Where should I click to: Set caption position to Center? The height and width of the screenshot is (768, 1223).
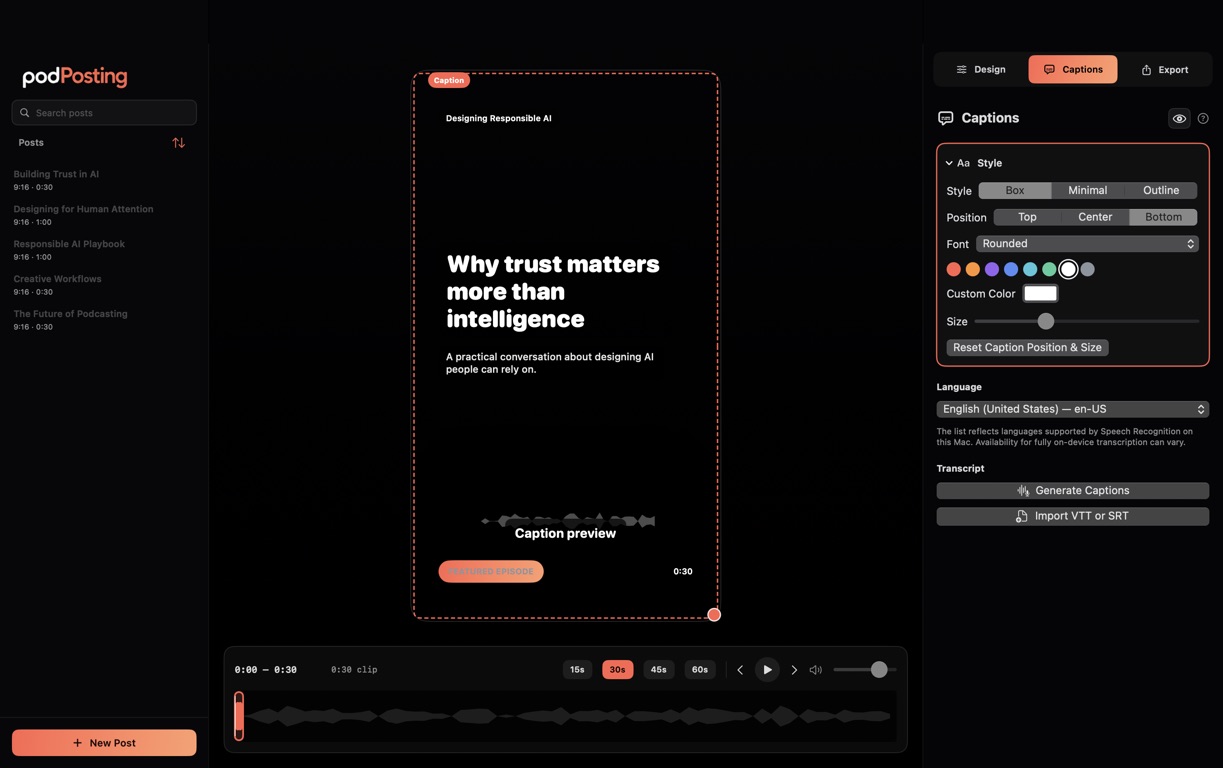(x=1095, y=217)
